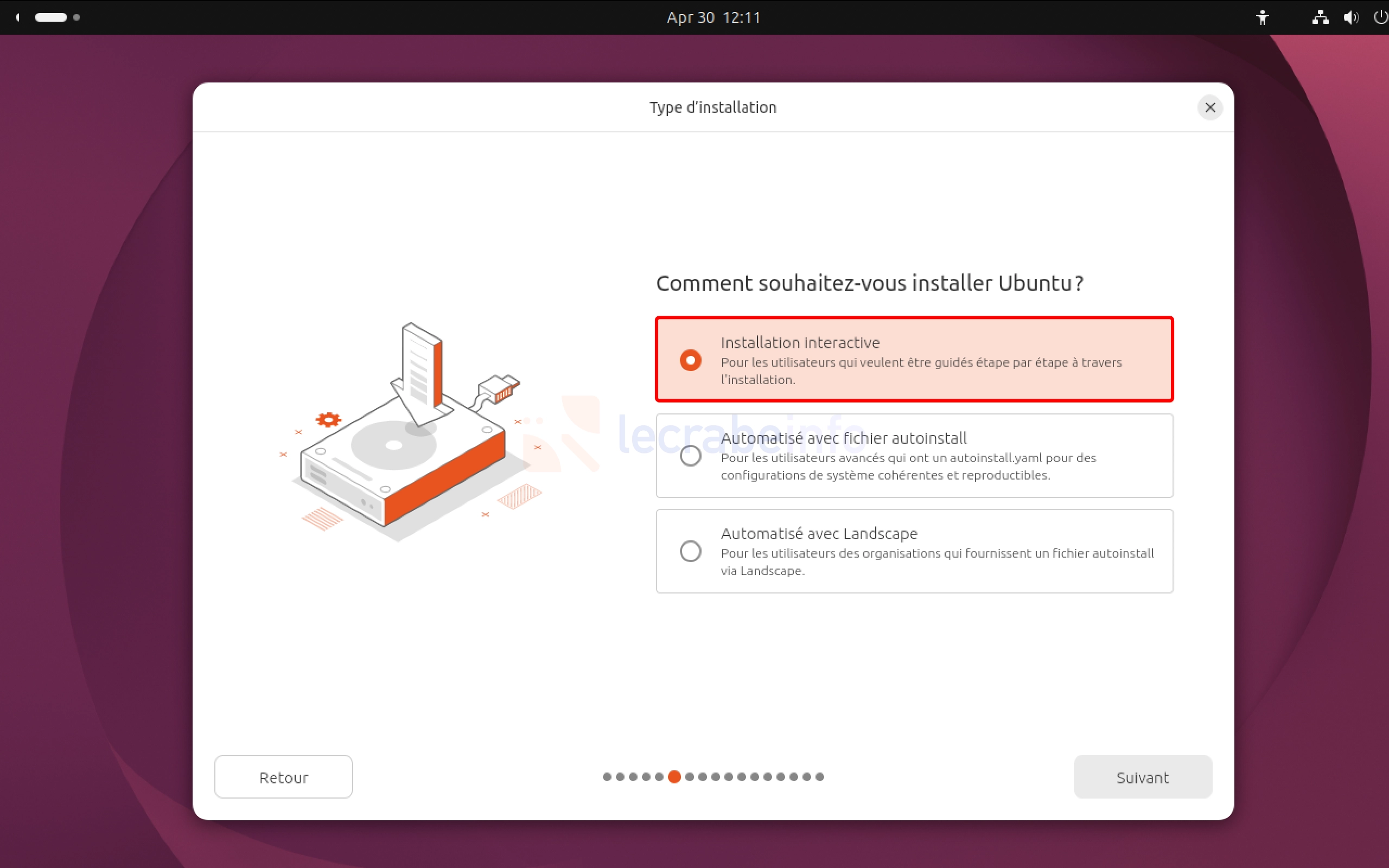The width and height of the screenshot is (1389, 868).
Task: Click the power icon in top bar
Action: 1381,17
